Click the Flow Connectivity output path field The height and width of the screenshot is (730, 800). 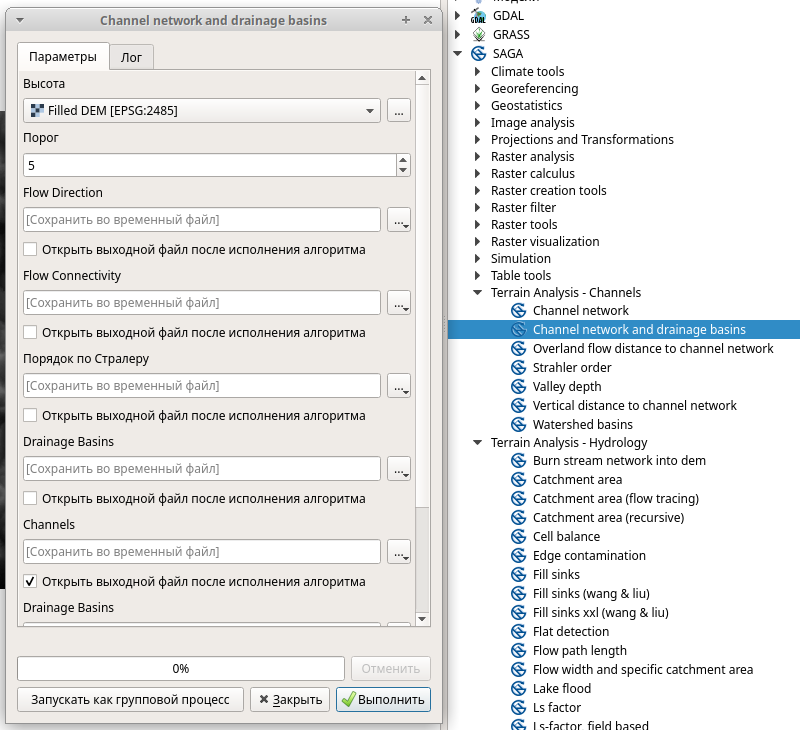[202, 302]
